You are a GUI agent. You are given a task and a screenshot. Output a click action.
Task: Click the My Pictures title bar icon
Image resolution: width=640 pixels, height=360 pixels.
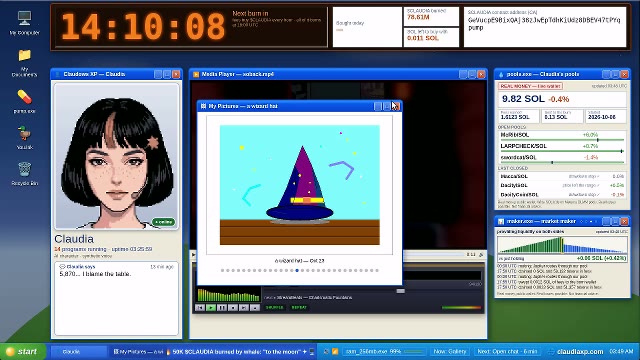click(203, 106)
